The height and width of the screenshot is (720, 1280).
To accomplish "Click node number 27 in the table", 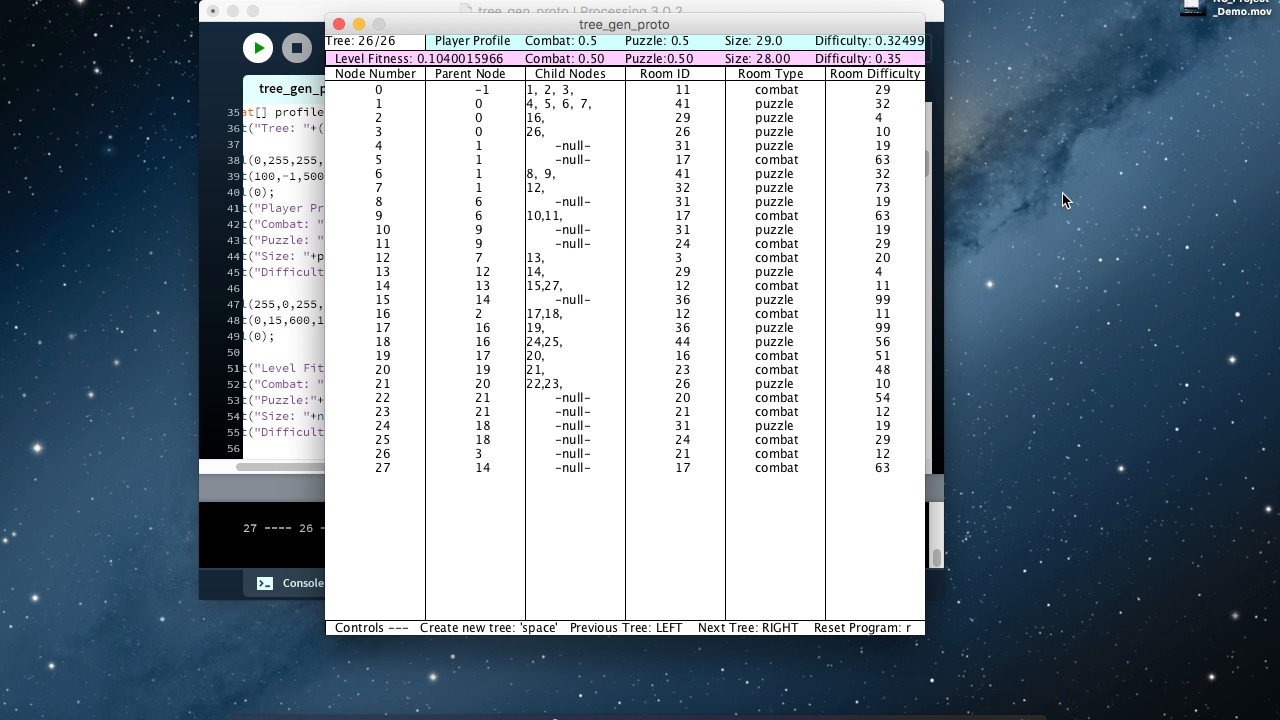I will coord(382,468).
